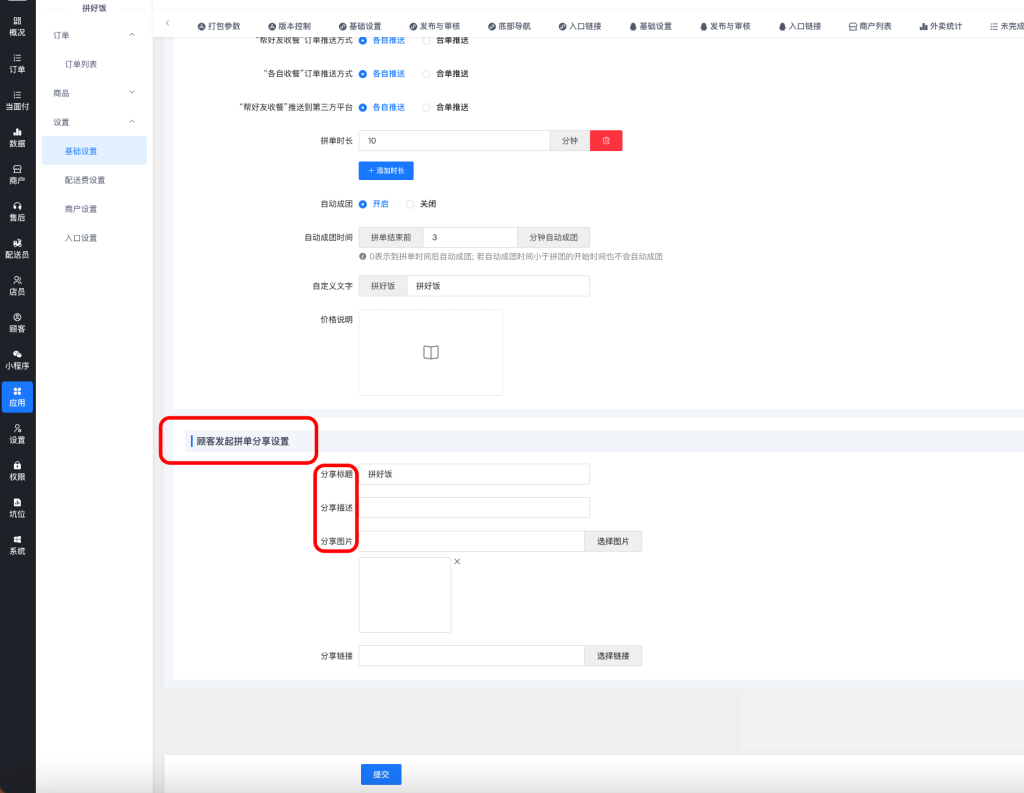Screen dimensions: 1024x793
Task: Open the 小程序 WeChat icon
Action: [x=17, y=354]
